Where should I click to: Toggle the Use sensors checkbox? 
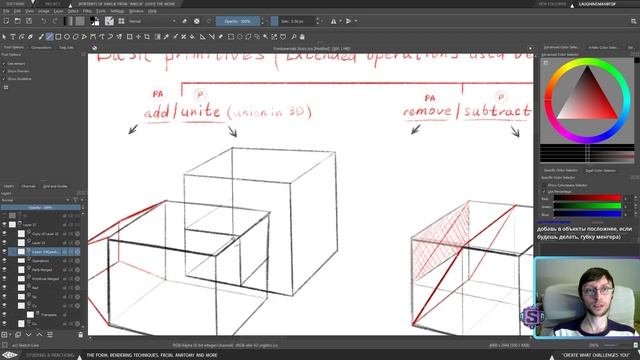click(x=4, y=64)
